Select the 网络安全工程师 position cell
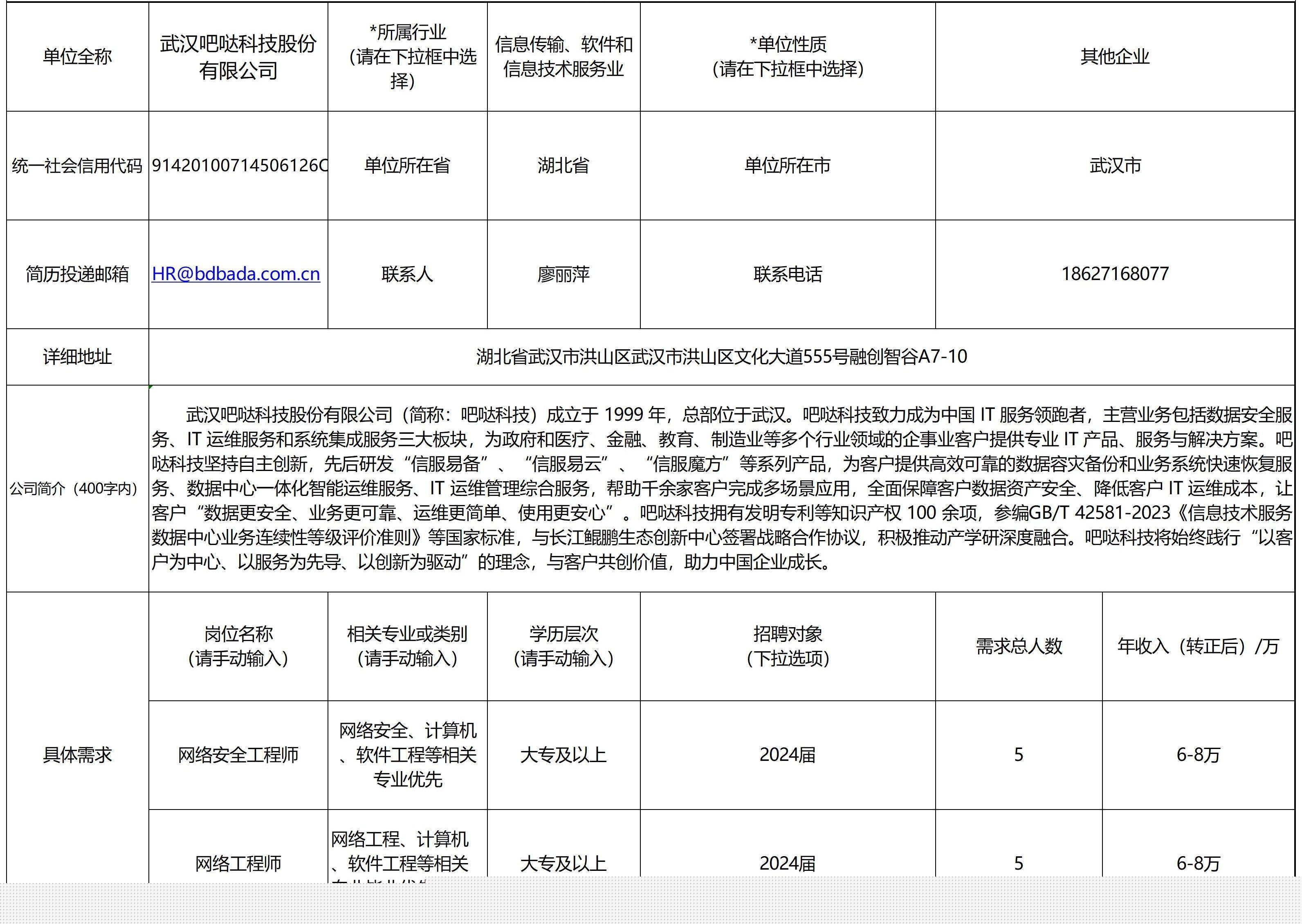 238,755
